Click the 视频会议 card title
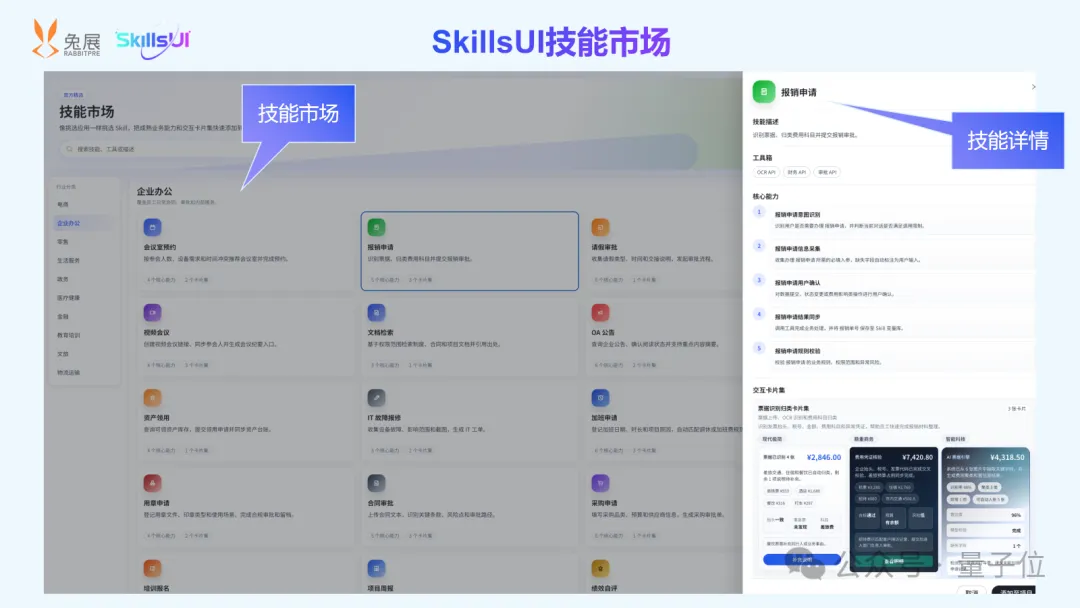The height and width of the screenshot is (608, 1080). [156, 333]
